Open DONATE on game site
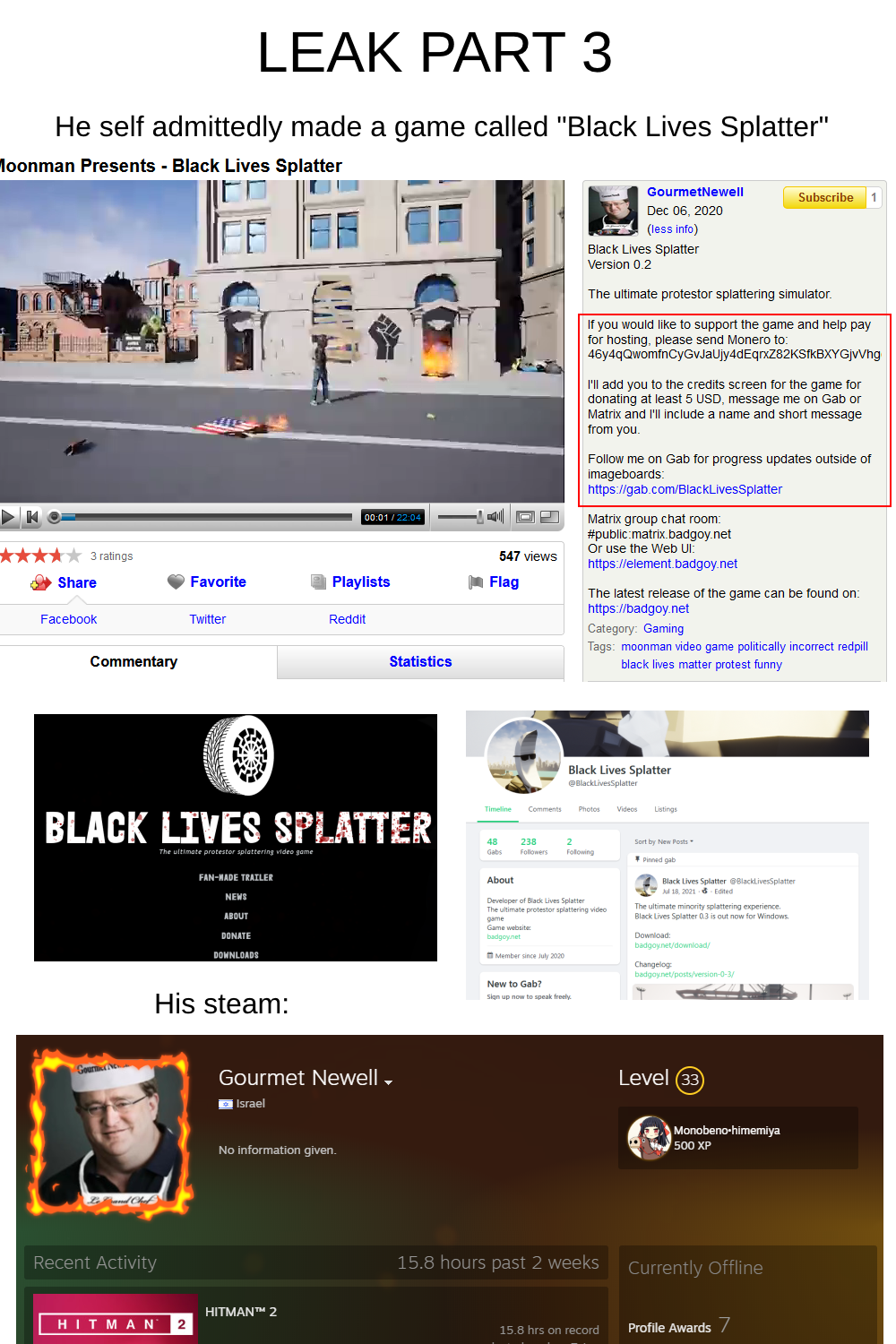This screenshot has width=896, height=1344. (x=236, y=935)
